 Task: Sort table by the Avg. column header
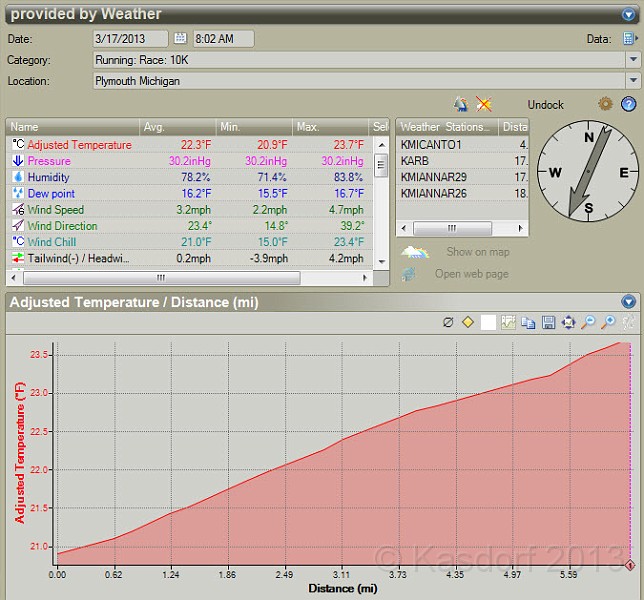pos(179,127)
